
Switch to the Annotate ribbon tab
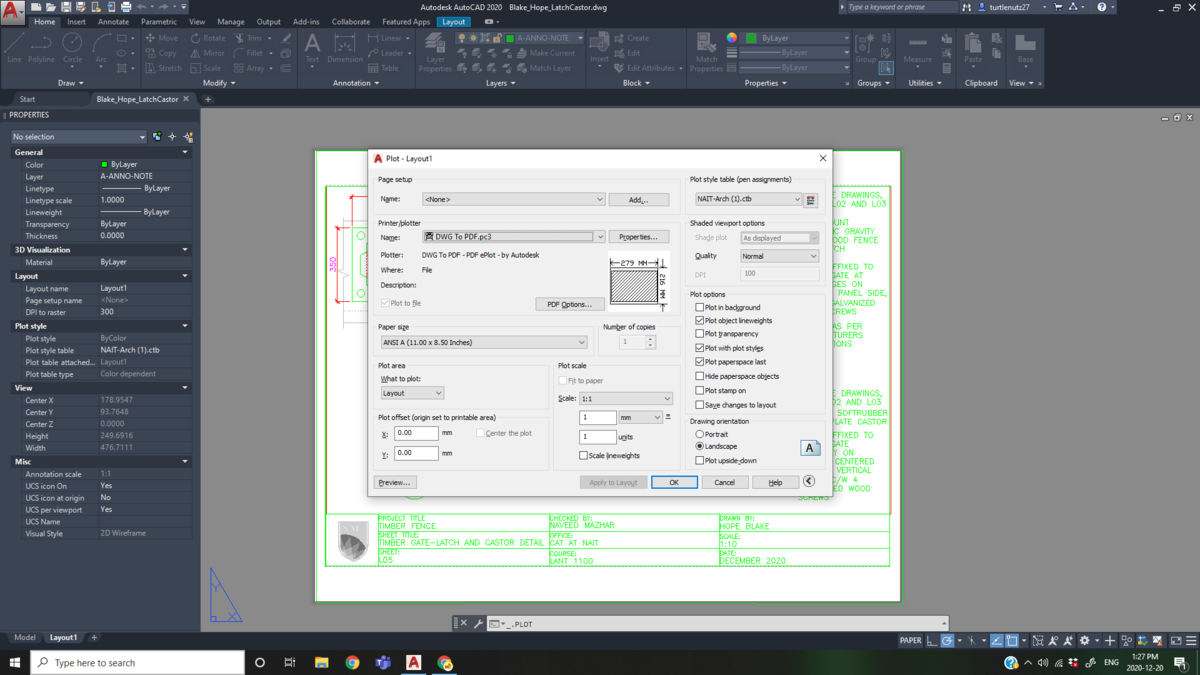(113, 22)
